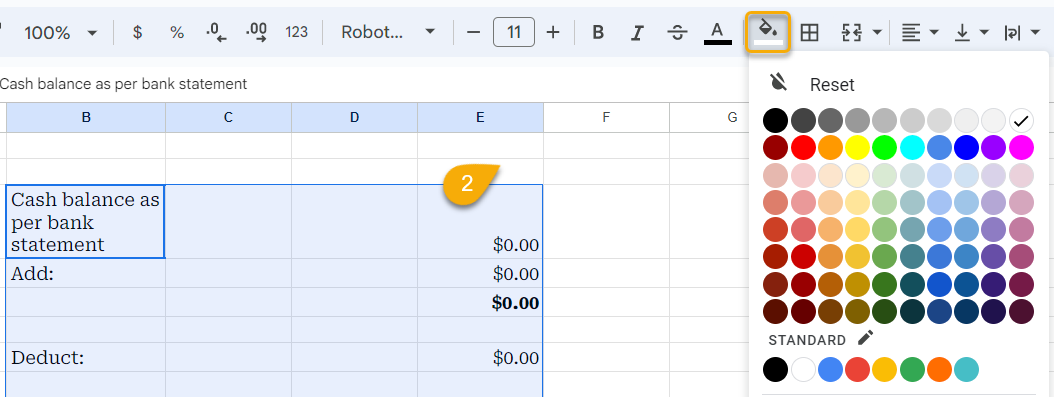Pick the standard orange swatch

(939, 369)
